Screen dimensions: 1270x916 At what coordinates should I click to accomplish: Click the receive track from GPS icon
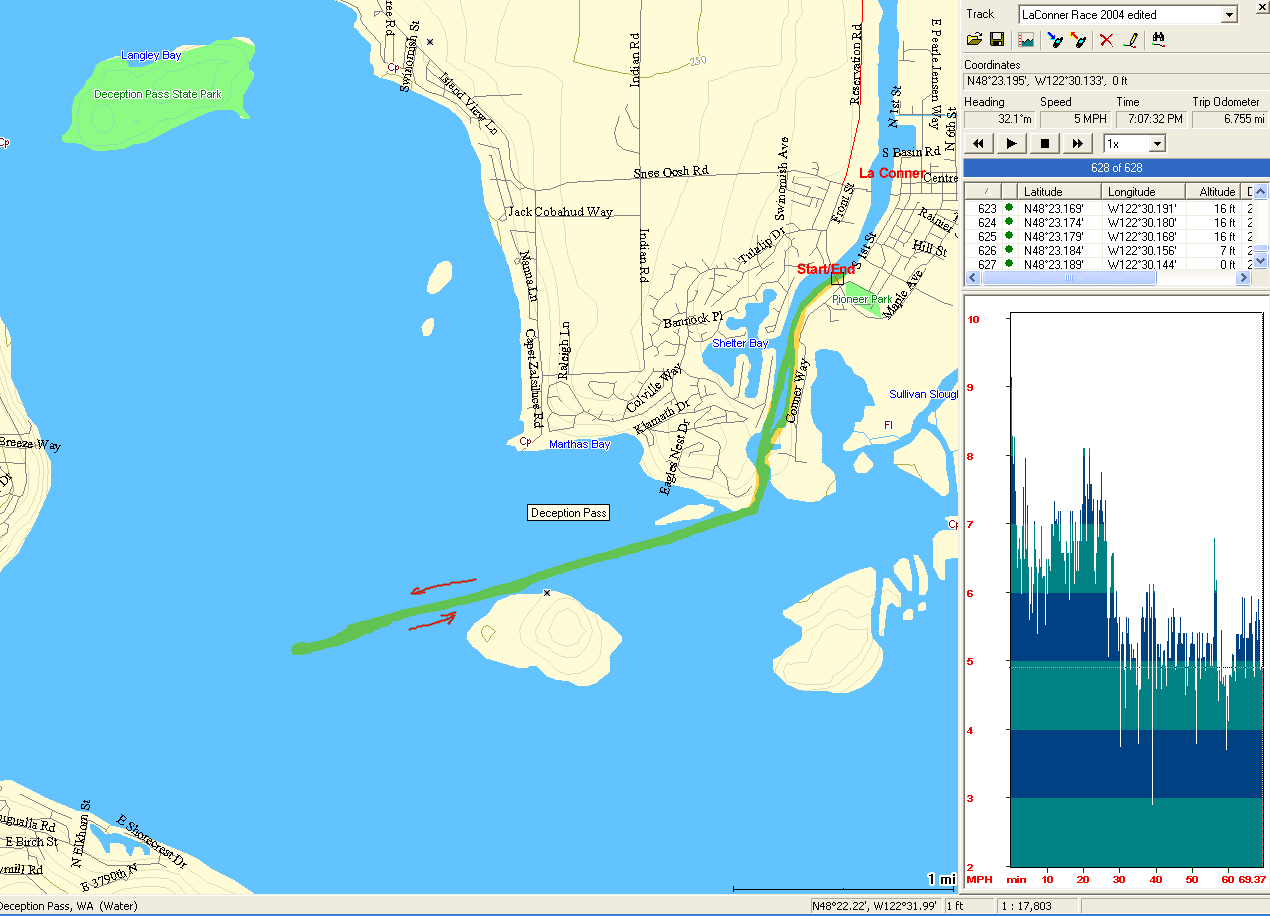(1054, 40)
